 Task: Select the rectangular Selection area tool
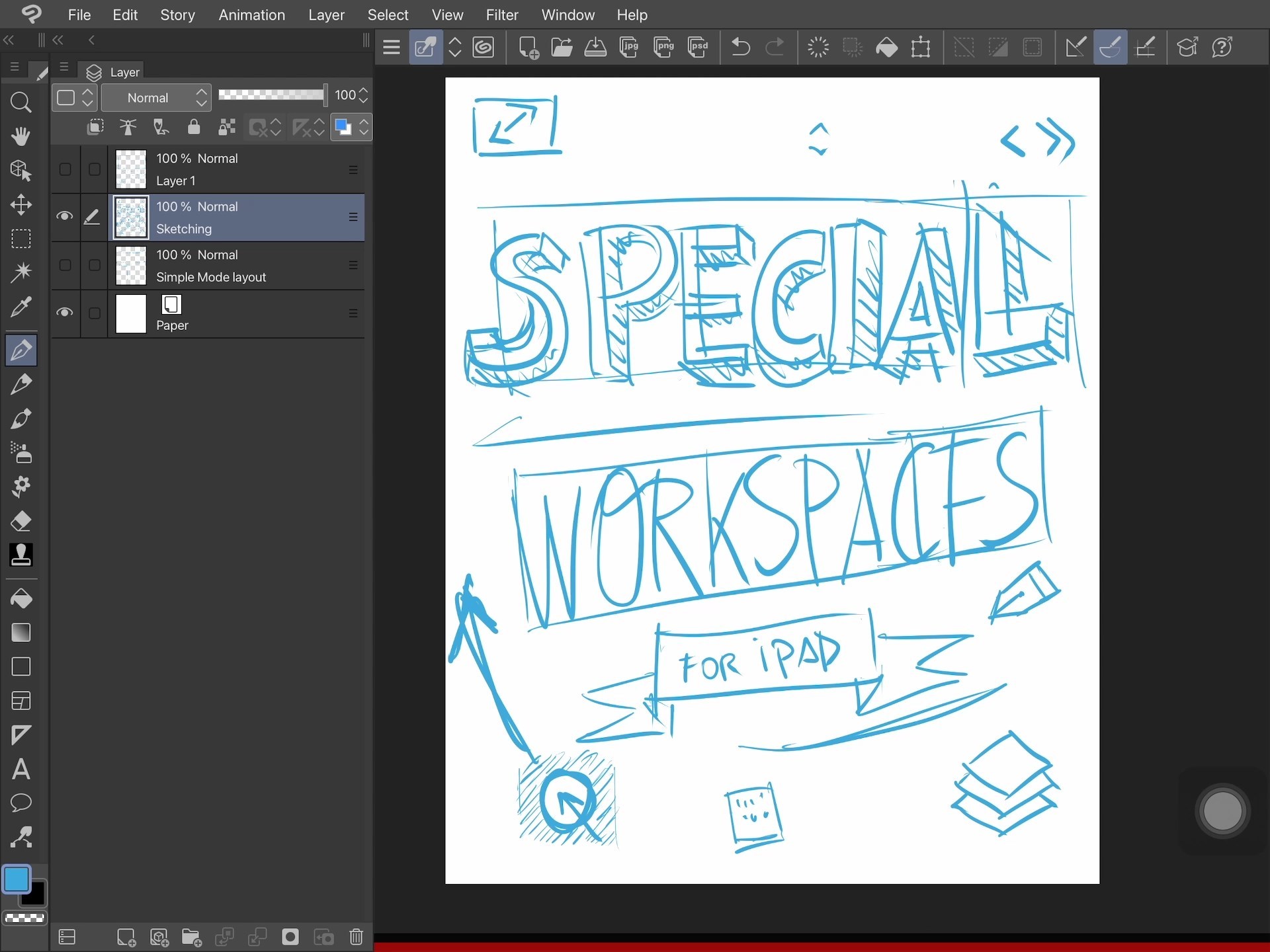(x=21, y=239)
